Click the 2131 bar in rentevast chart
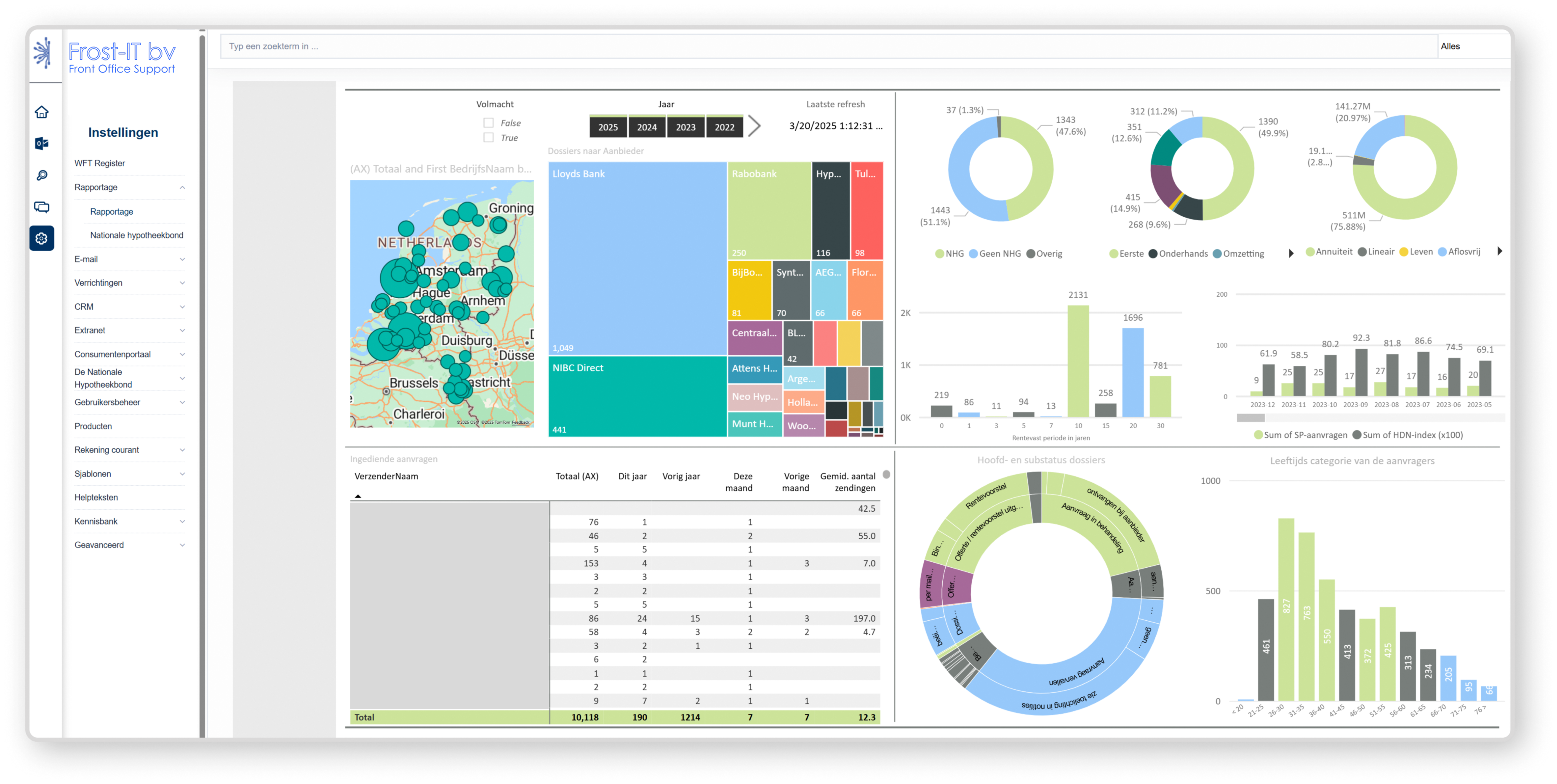The image size is (1557, 784). [x=1078, y=361]
